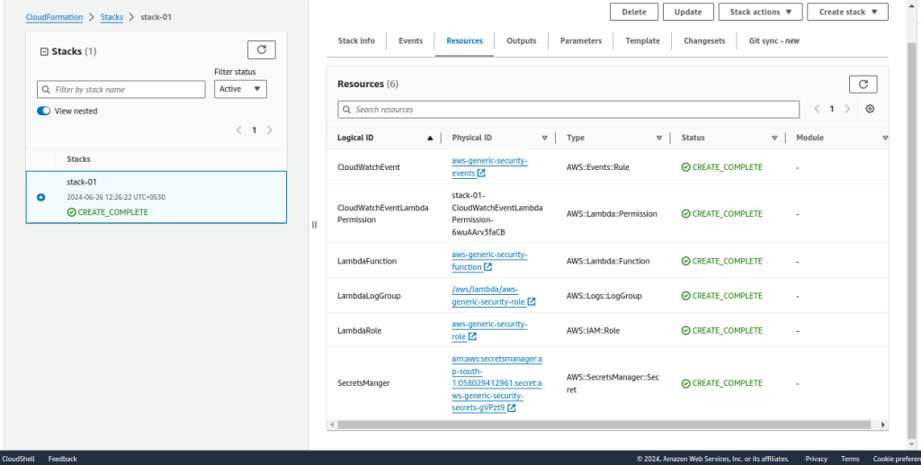Open external link icon for aws-generic-security-events
Screen dimensions: 921x465
coord(481,173)
